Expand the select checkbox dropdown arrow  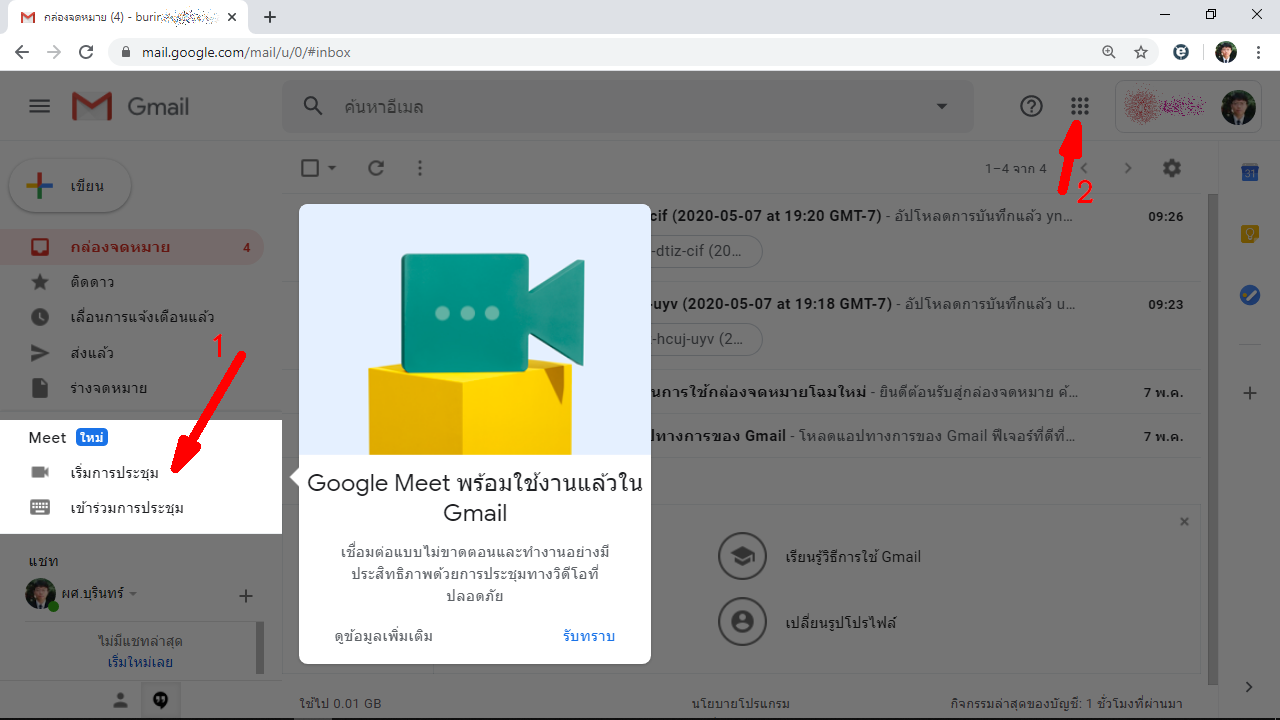pos(332,168)
